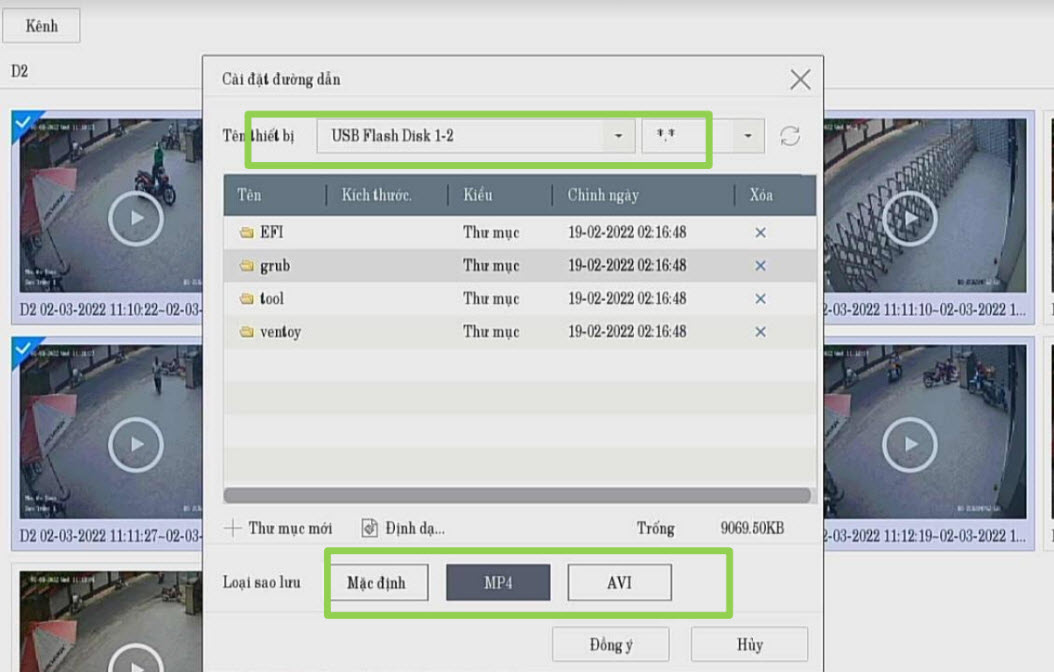Choose Mặc định backup type
The image size is (1054, 672).
tap(377, 583)
